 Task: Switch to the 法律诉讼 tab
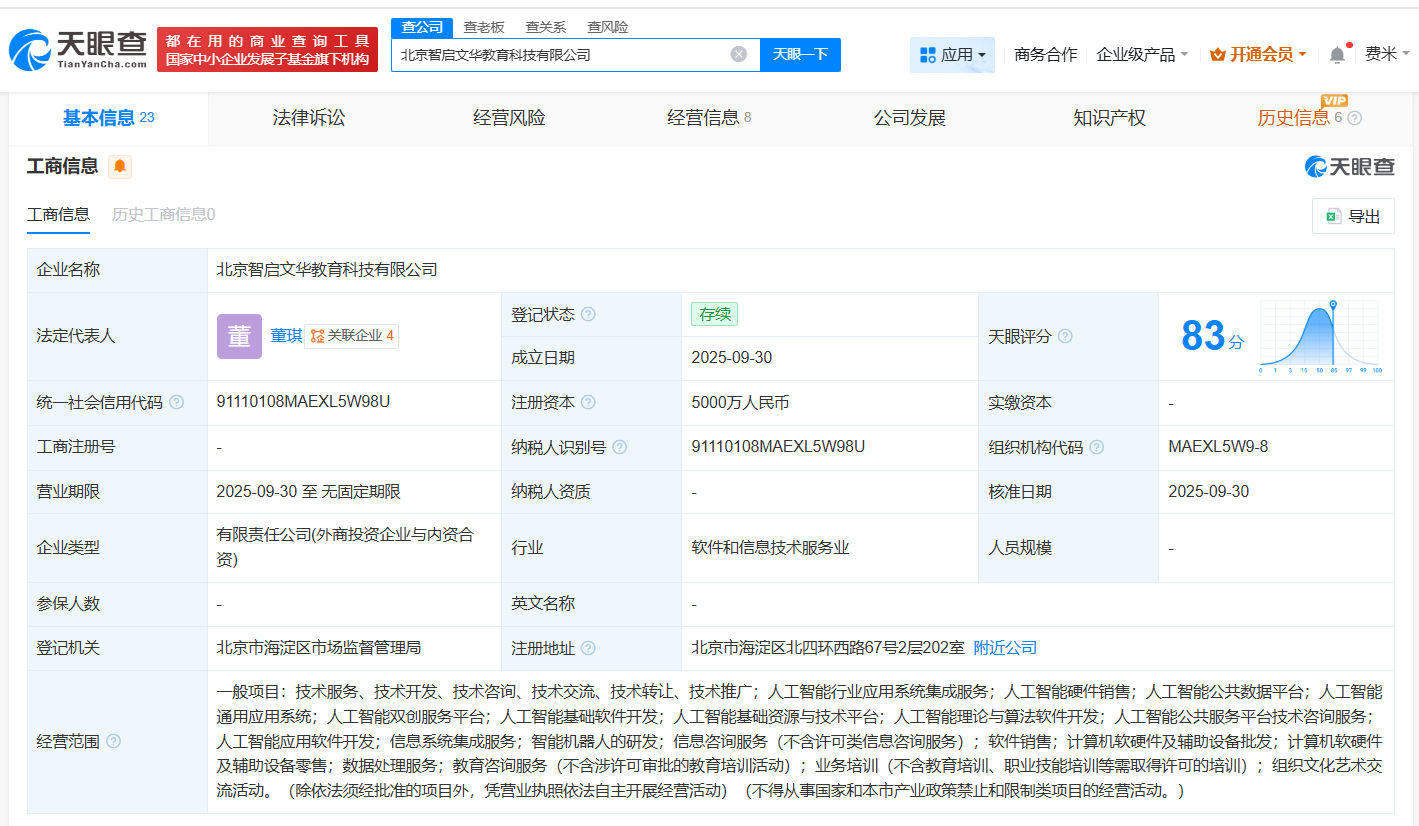click(309, 117)
